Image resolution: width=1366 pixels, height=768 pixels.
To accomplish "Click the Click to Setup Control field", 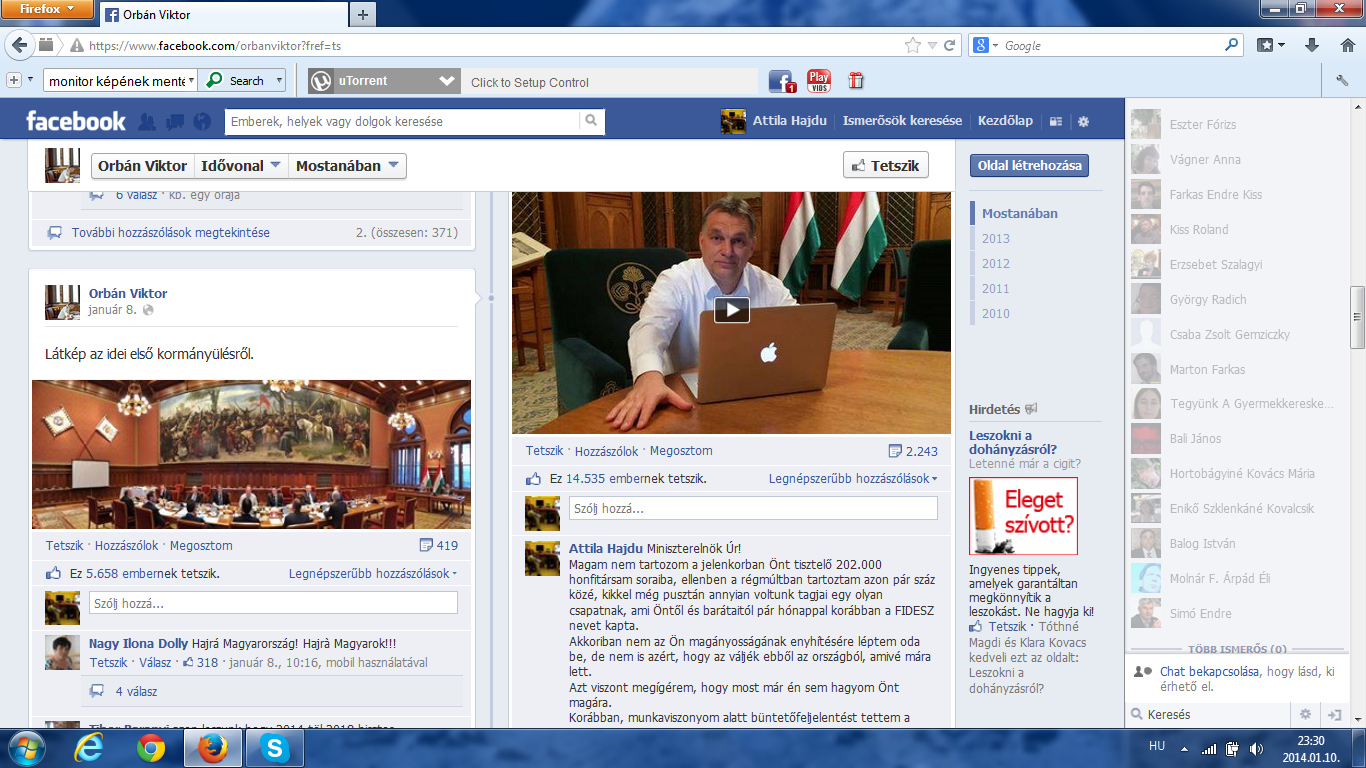I will [609, 82].
